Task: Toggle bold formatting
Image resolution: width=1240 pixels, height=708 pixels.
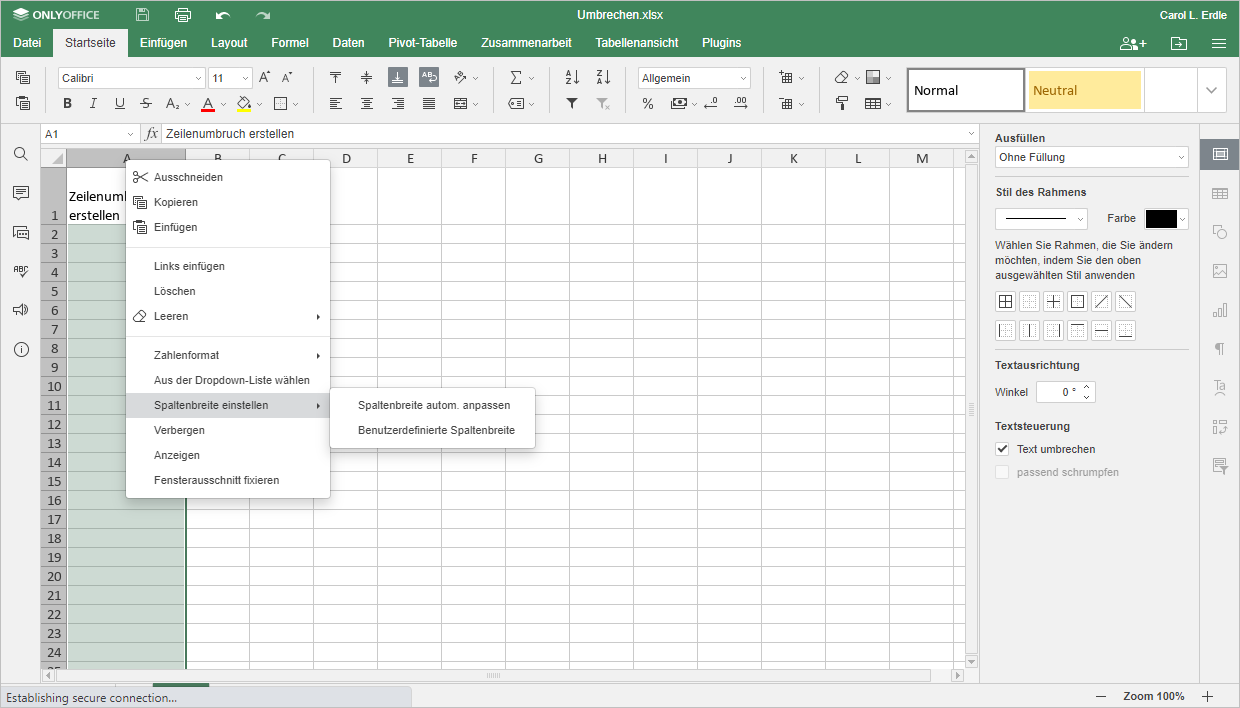Action: click(67, 103)
